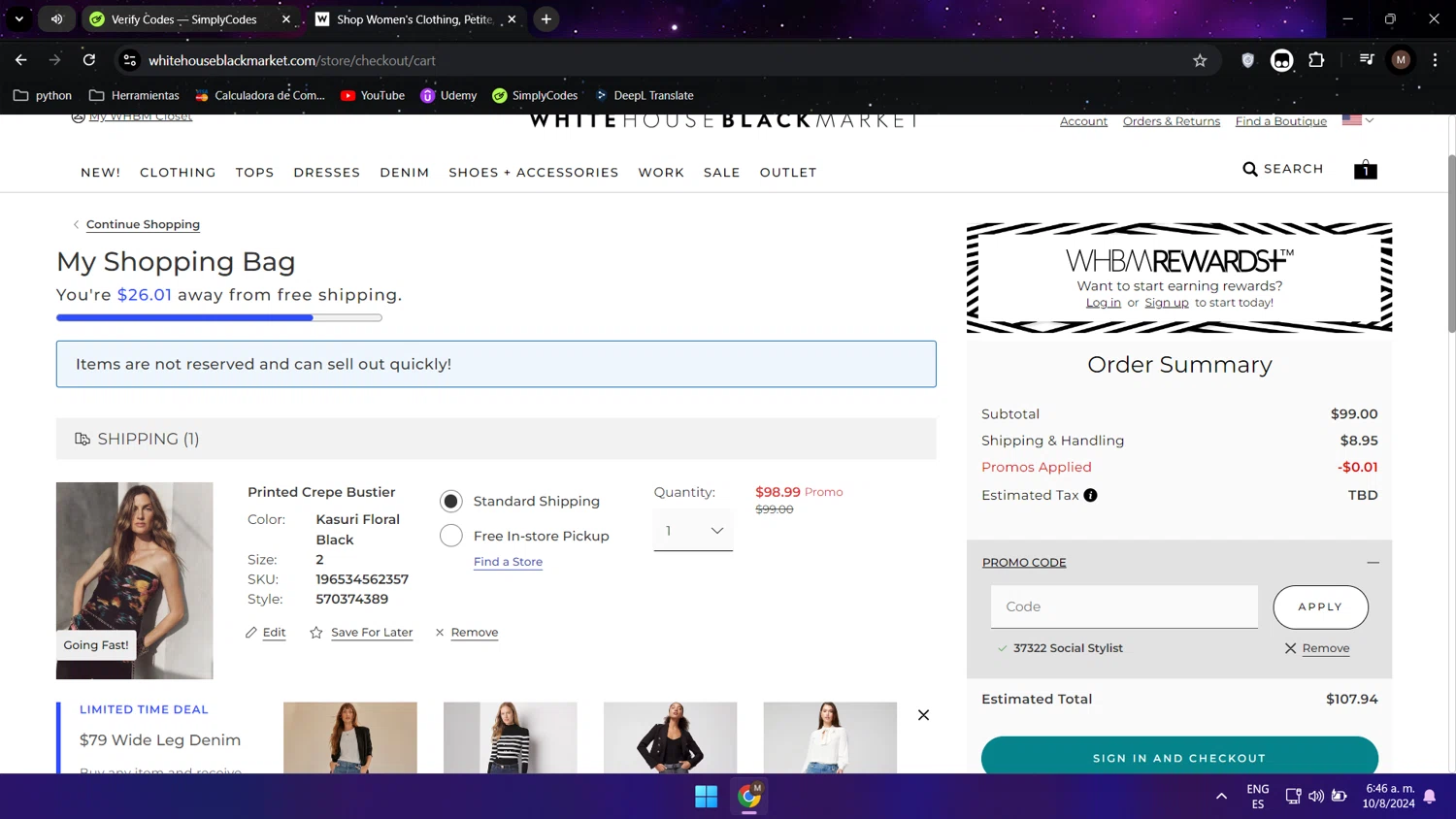Click the Chrome taskbar icon

(x=749, y=797)
